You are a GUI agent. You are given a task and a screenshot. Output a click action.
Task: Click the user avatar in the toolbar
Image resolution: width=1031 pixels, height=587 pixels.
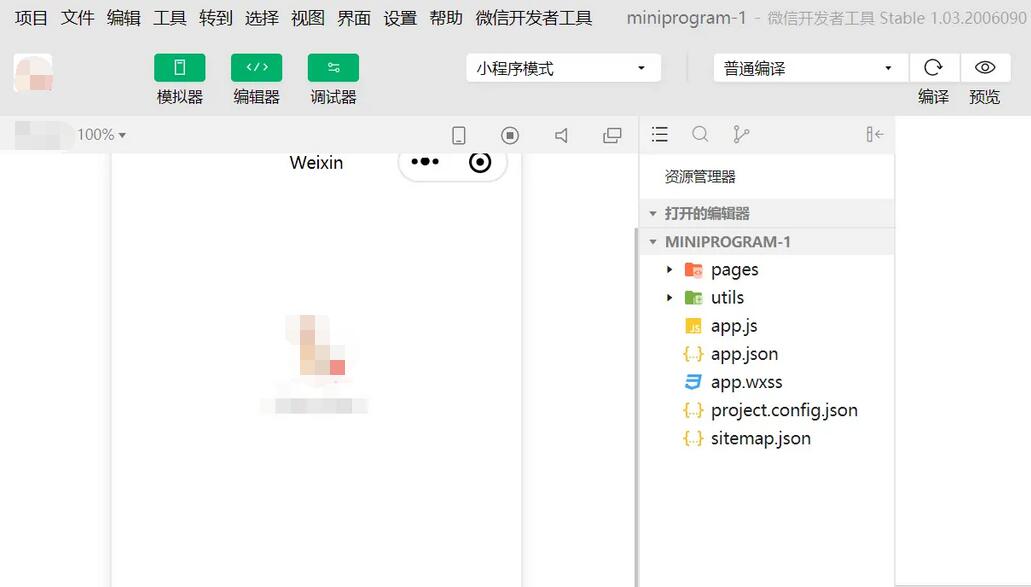click(x=33, y=72)
